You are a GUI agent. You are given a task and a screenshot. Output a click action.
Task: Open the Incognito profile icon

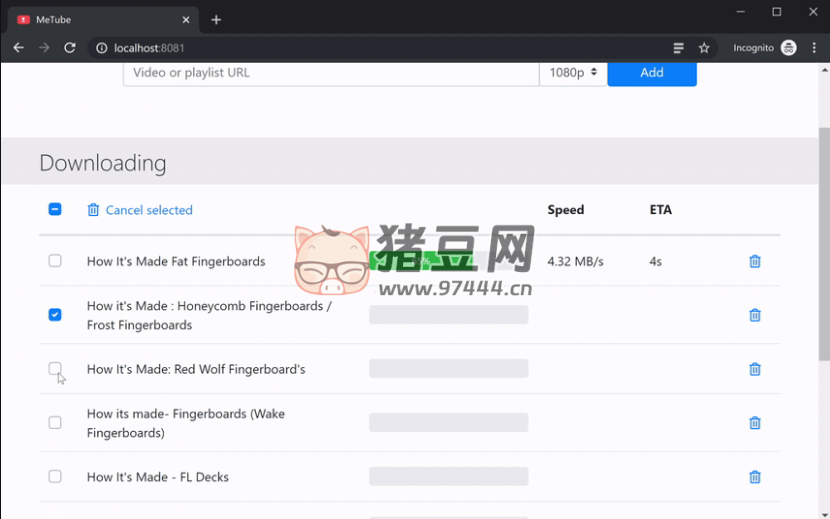(x=788, y=48)
